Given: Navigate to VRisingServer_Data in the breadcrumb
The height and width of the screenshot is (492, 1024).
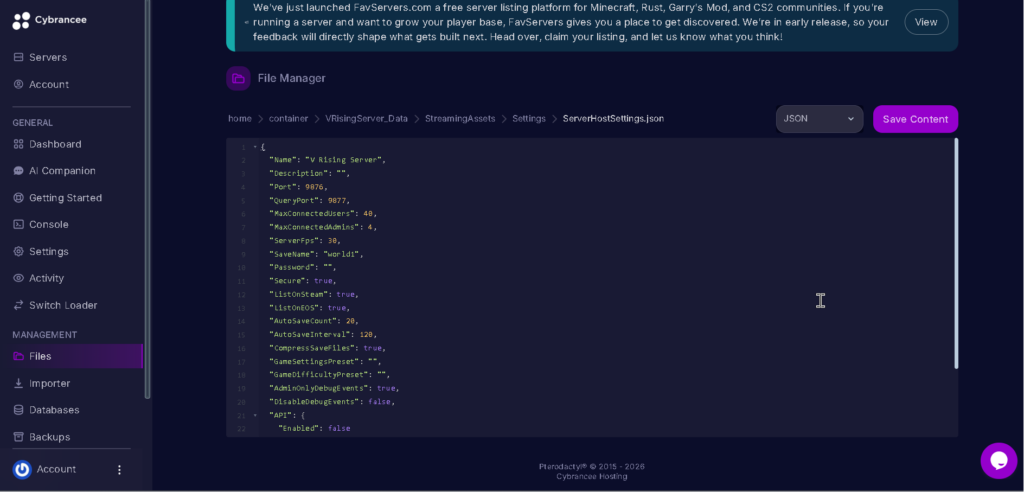Looking at the screenshot, I should pyautogui.click(x=366, y=119).
